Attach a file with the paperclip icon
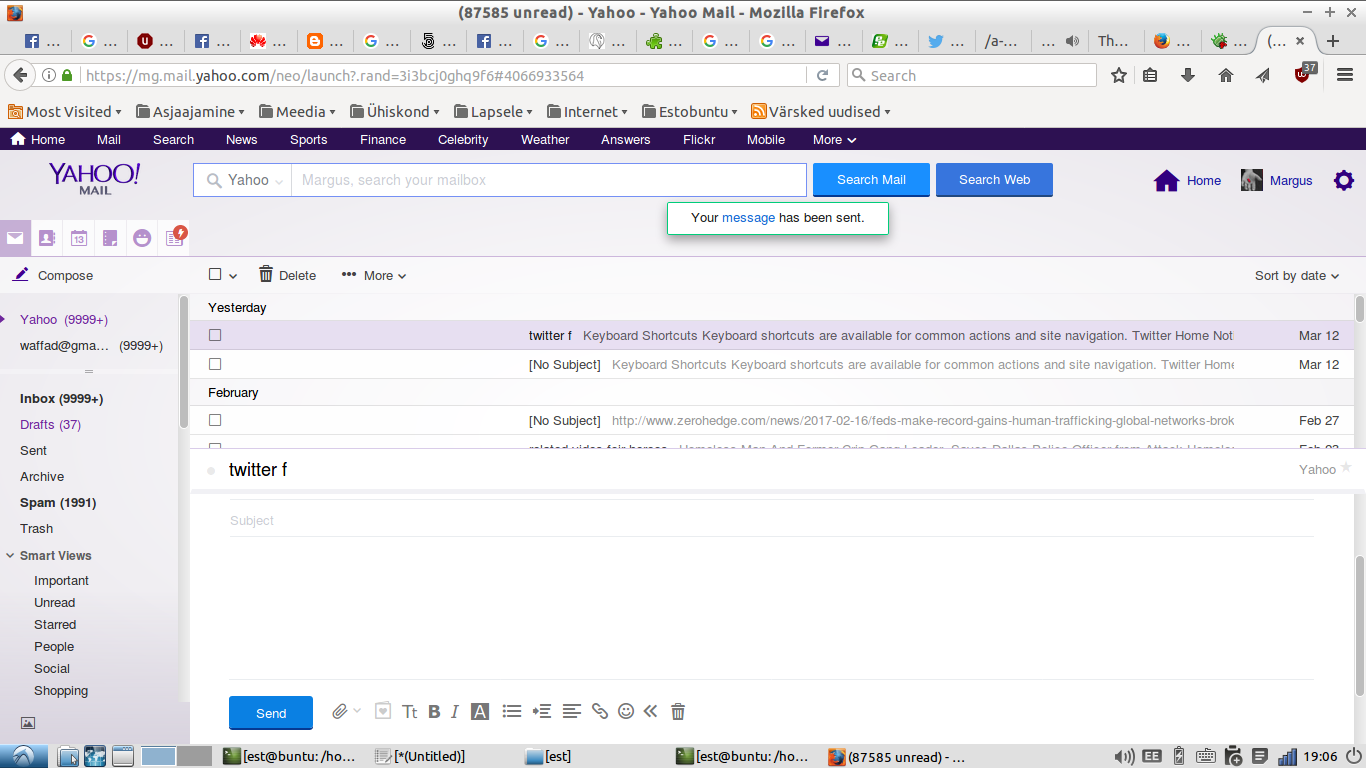Screen dimensions: 1366x768 point(340,712)
